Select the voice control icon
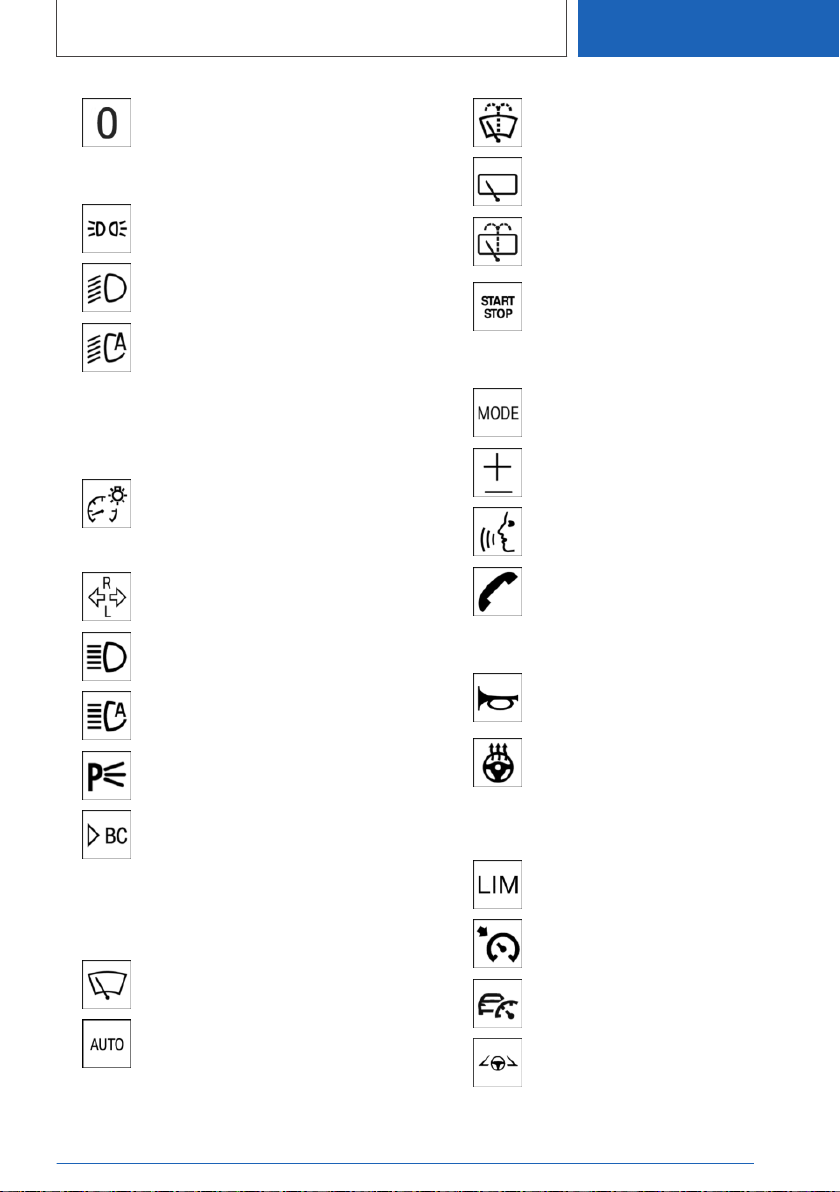The image size is (840, 1192). pyautogui.click(x=497, y=532)
